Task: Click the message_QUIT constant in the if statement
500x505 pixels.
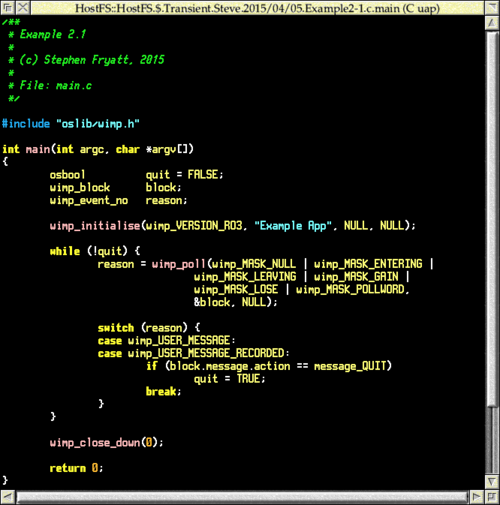Action: tap(350, 366)
